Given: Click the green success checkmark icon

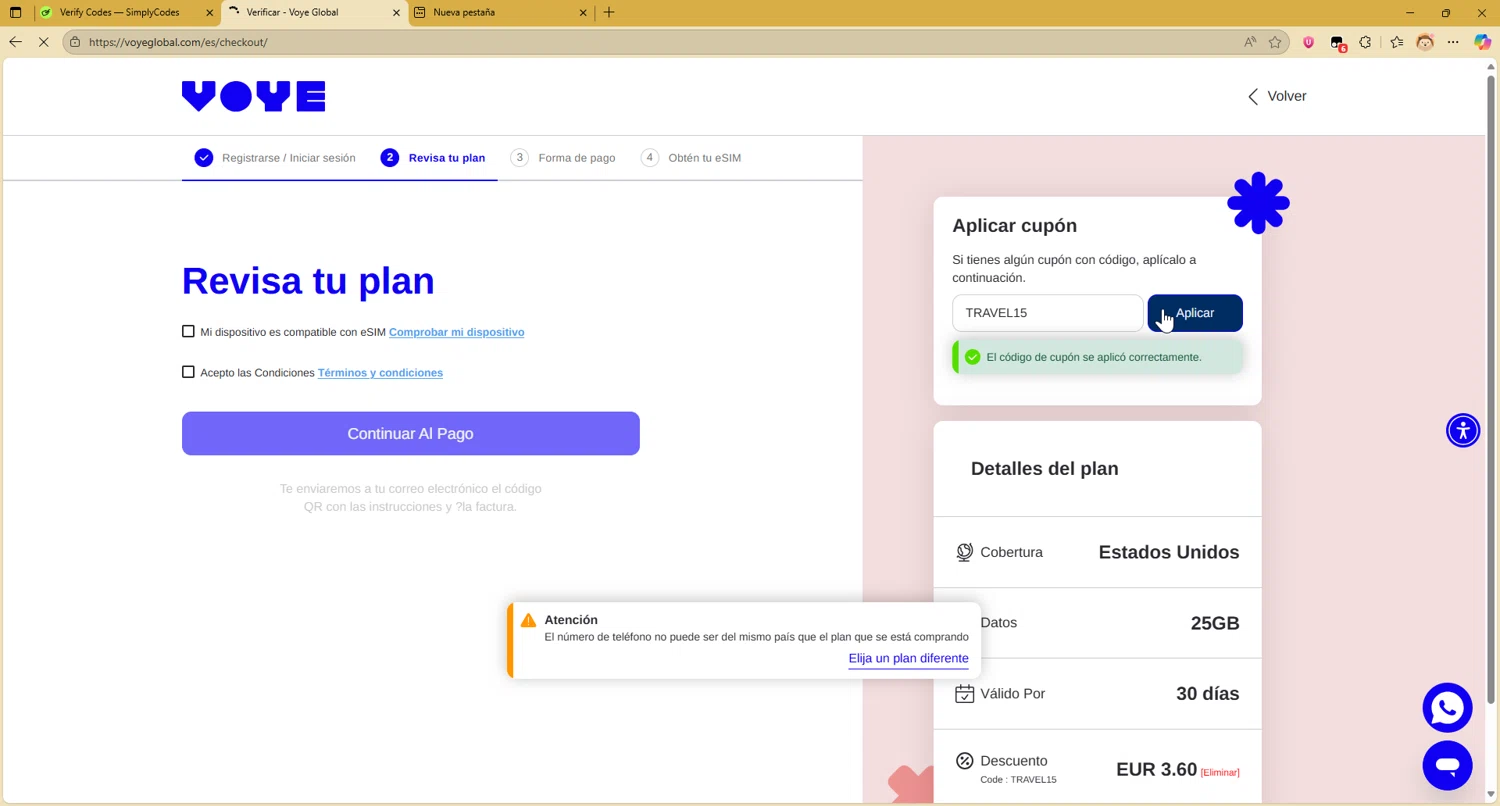Looking at the screenshot, I should coord(972,357).
